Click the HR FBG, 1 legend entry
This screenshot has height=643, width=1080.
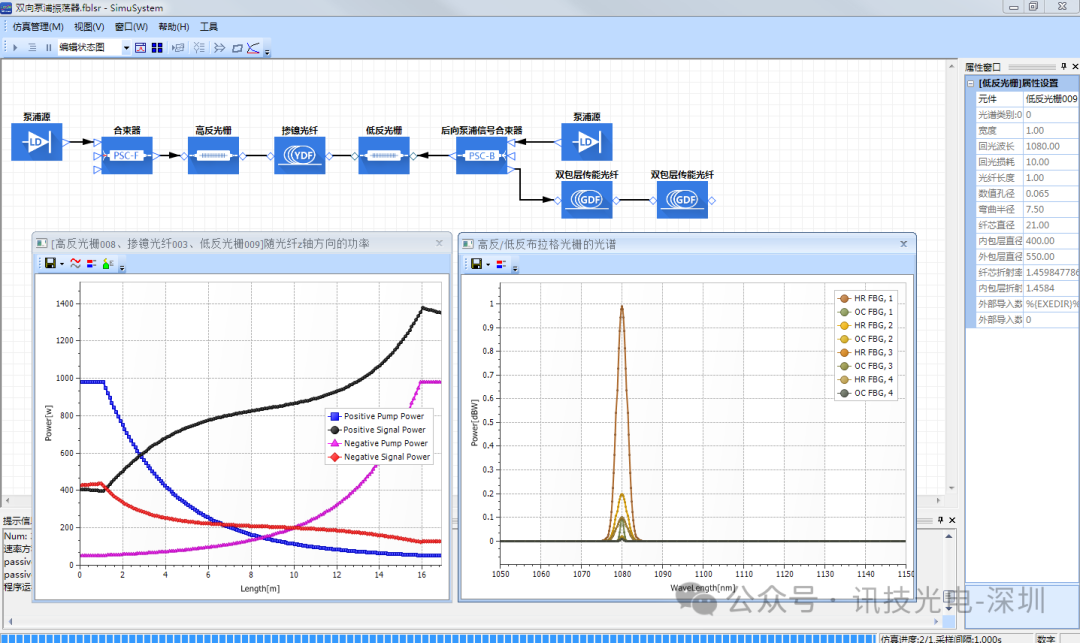tap(865, 298)
